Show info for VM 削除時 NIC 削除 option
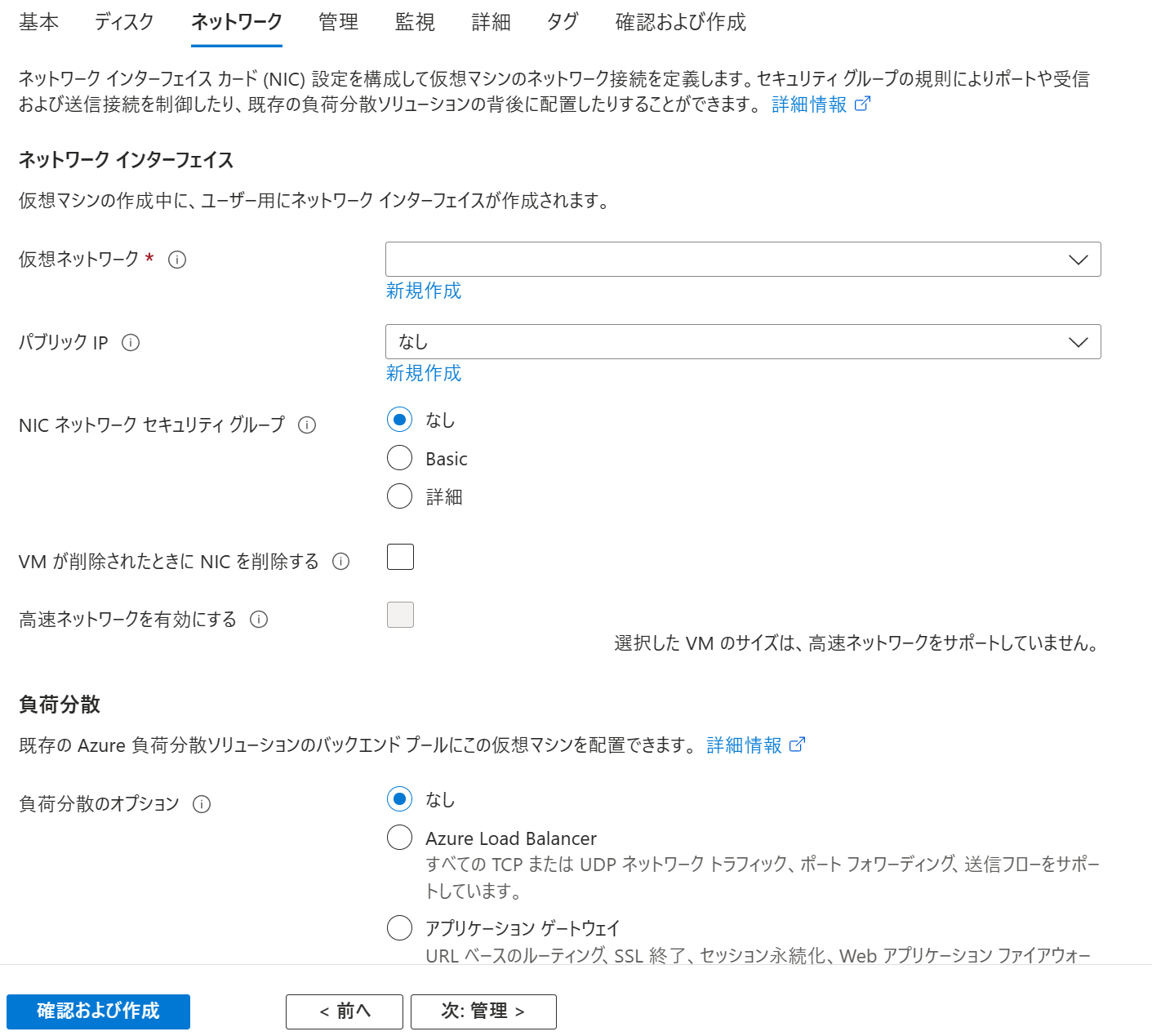Screen dimensions: 1152x1036 tap(341, 561)
